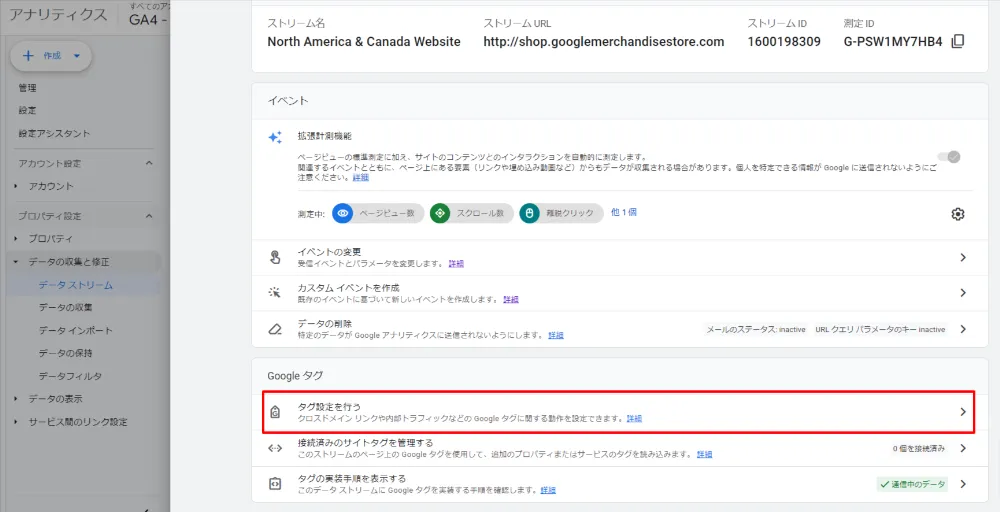1000x512 pixels.
Task: Open 詳細 link in イベントの変更 row
Action: click(456, 263)
